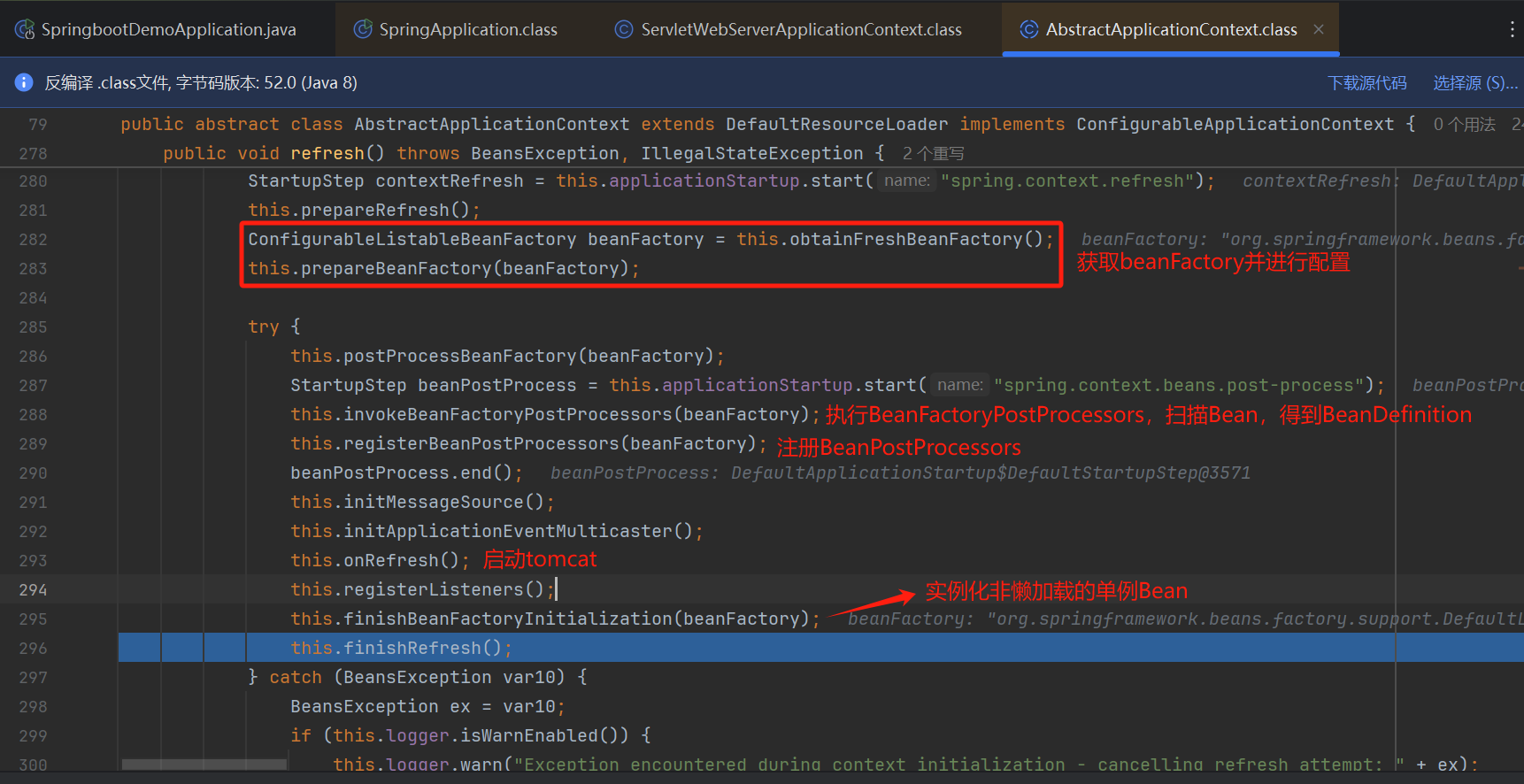Toggle breakpoint at line number 294
Viewport: 1524px width, 784px height.
click(x=33, y=589)
